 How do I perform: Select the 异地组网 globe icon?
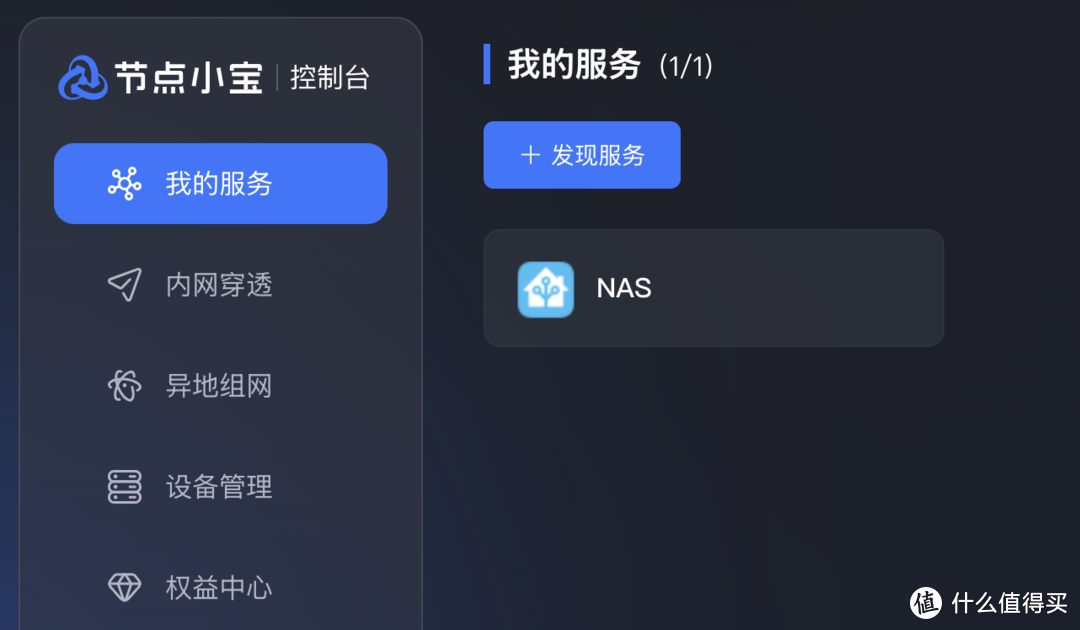124,386
